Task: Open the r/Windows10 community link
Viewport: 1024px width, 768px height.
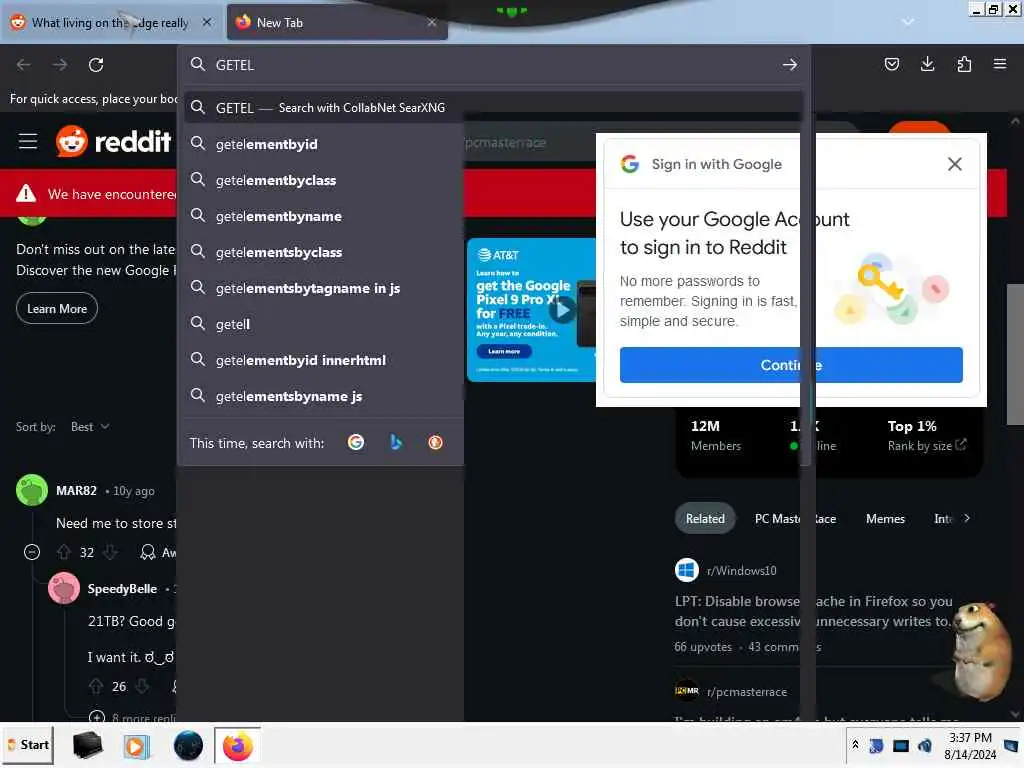Action: (741, 570)
